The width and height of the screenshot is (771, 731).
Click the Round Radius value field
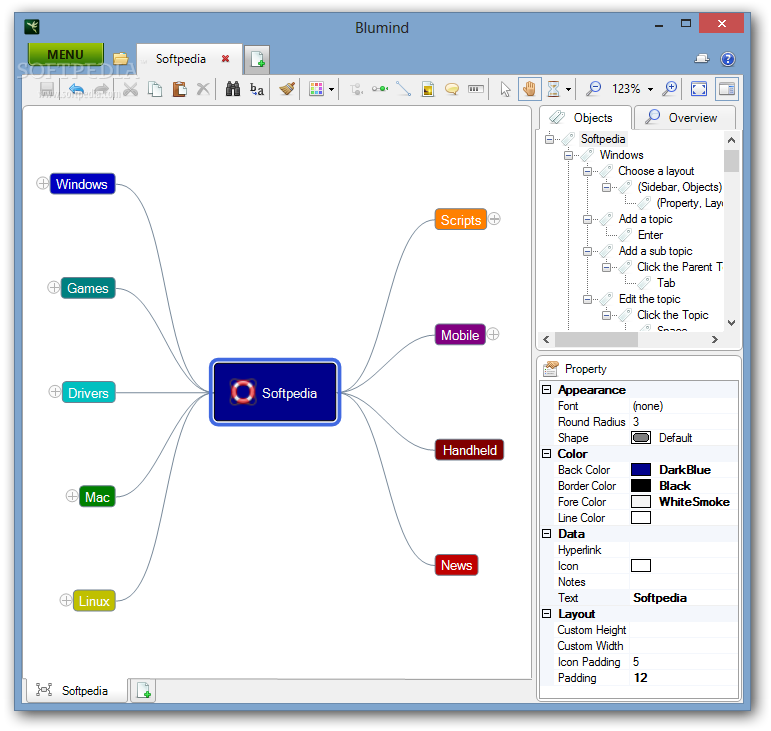[683, 422]
